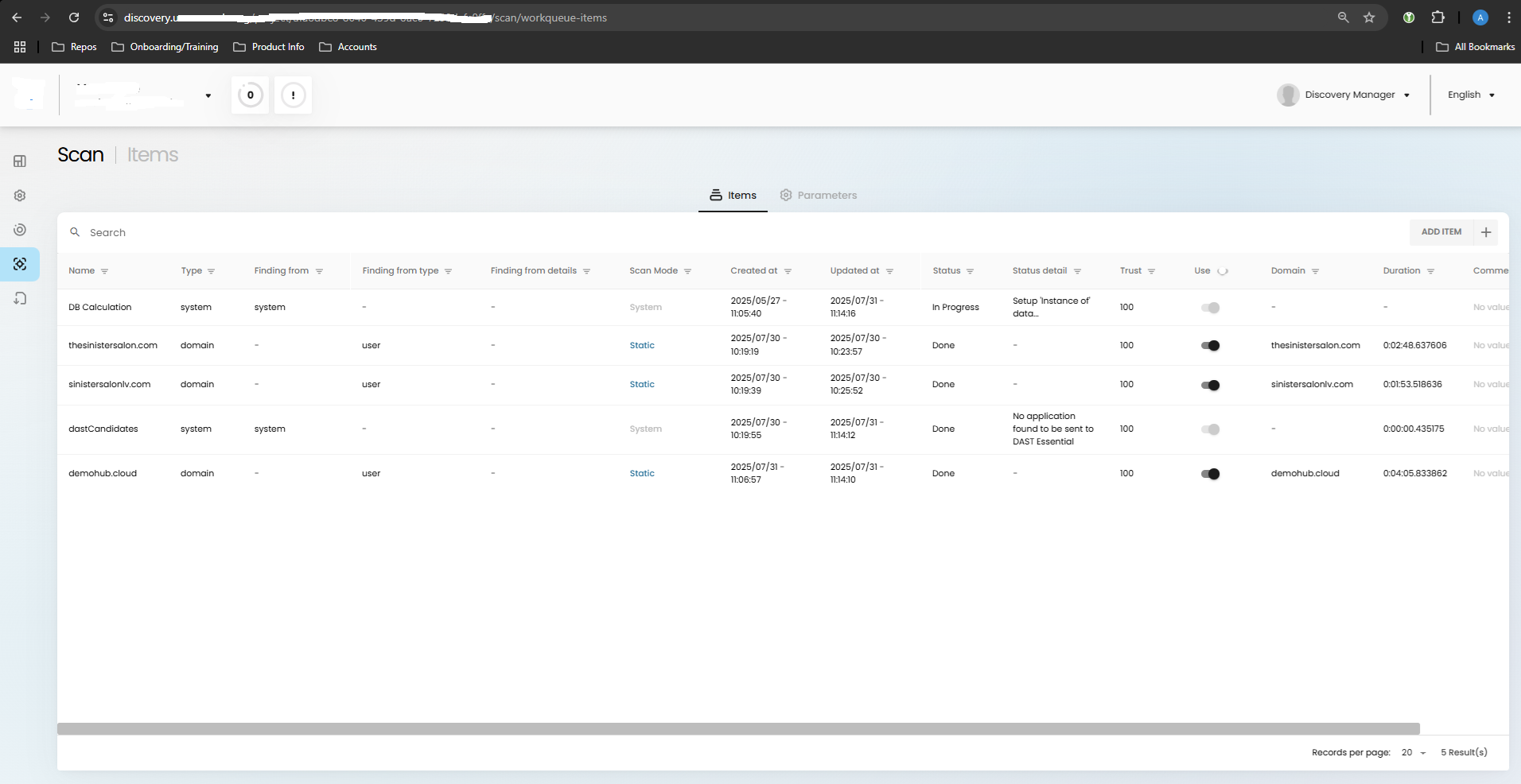Click In Progress status text

click(955, 308)
